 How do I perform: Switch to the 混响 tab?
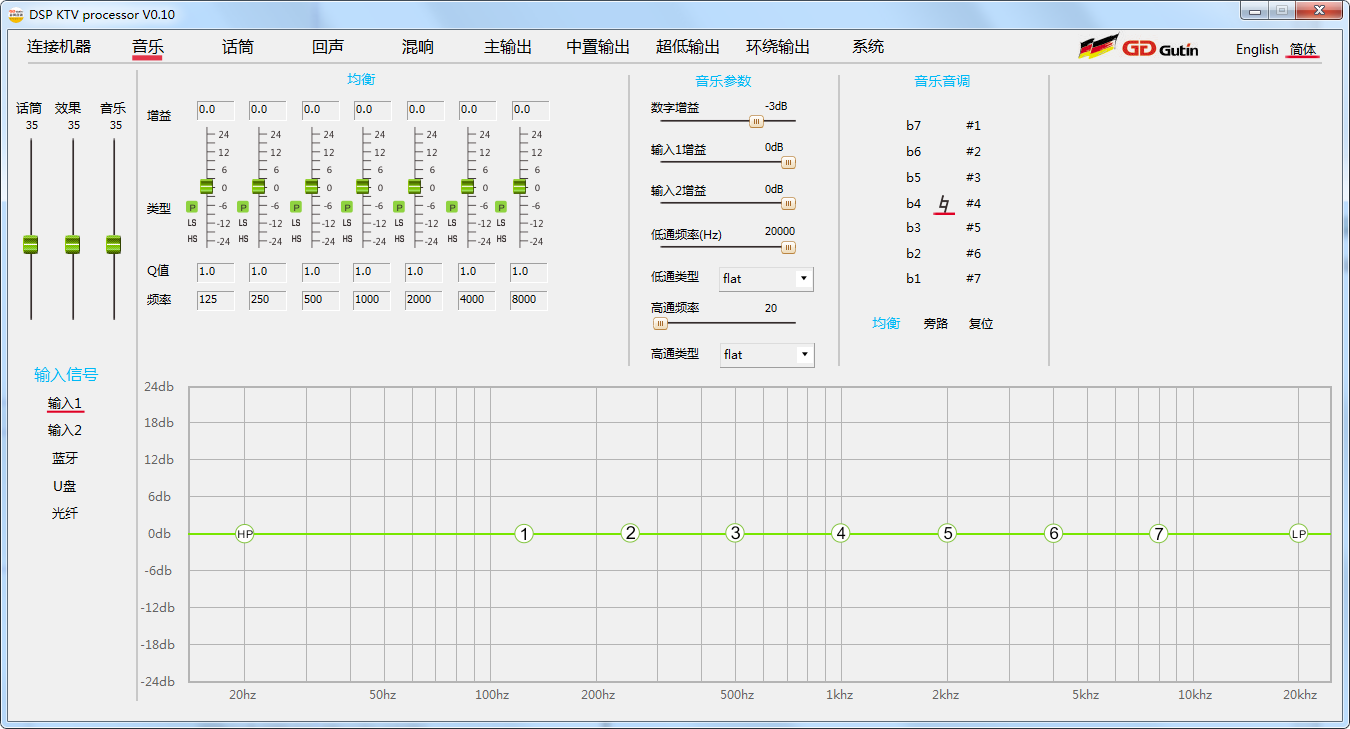[x=418, y=47]
